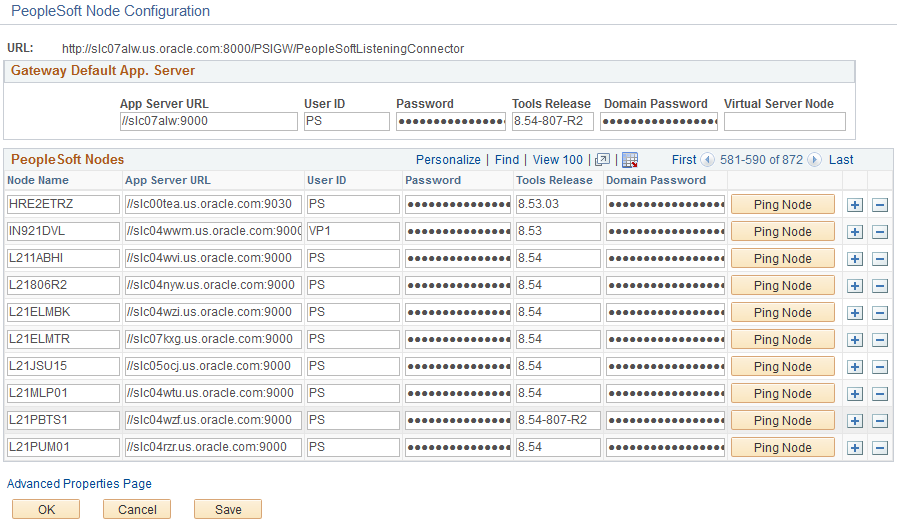
Task: Edit Domain Password field for L211ABHI
Action: coord(665,258)
